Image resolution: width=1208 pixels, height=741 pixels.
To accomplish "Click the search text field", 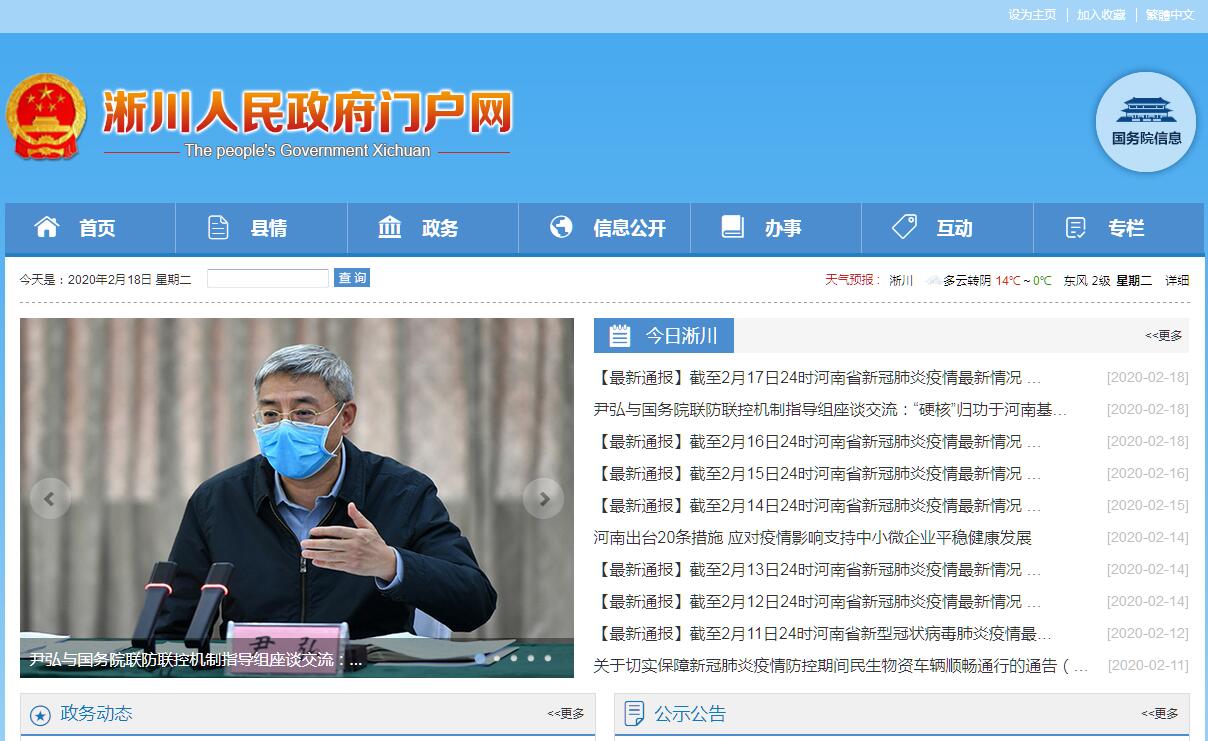I will 267,279.
